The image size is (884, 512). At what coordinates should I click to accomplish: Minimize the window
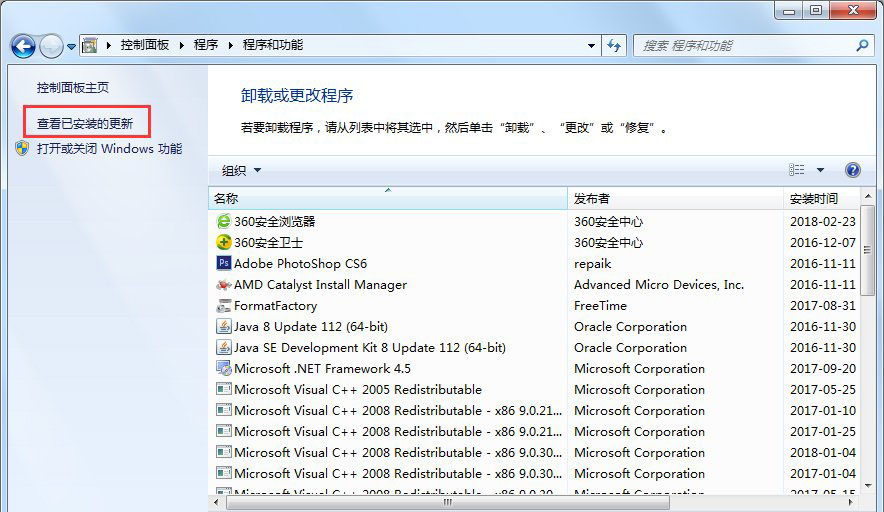click(789, 11)
